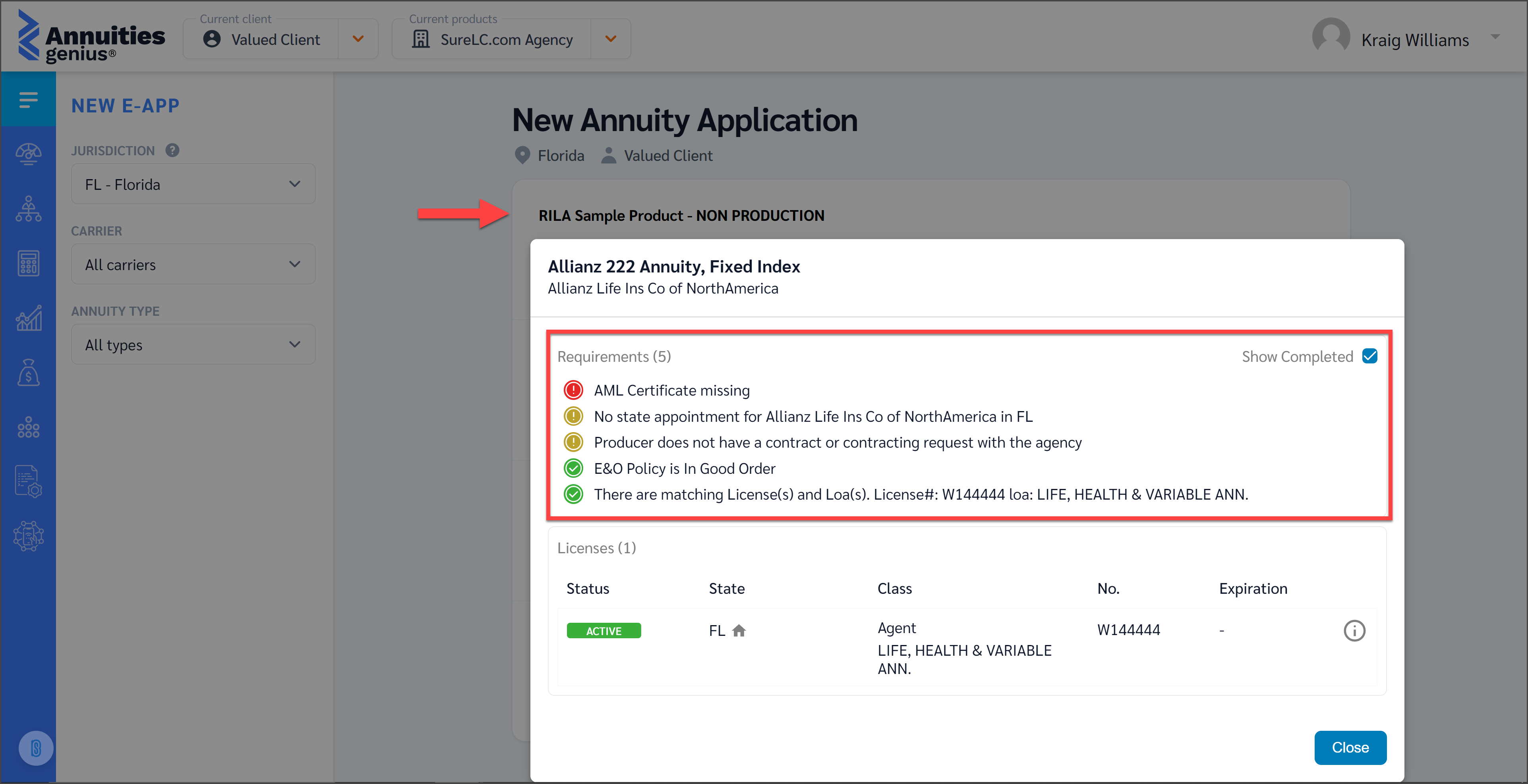Screen dimensions: 1528x784
Task: Click the Florida label under the title
Action: click(x=561, y=155)
